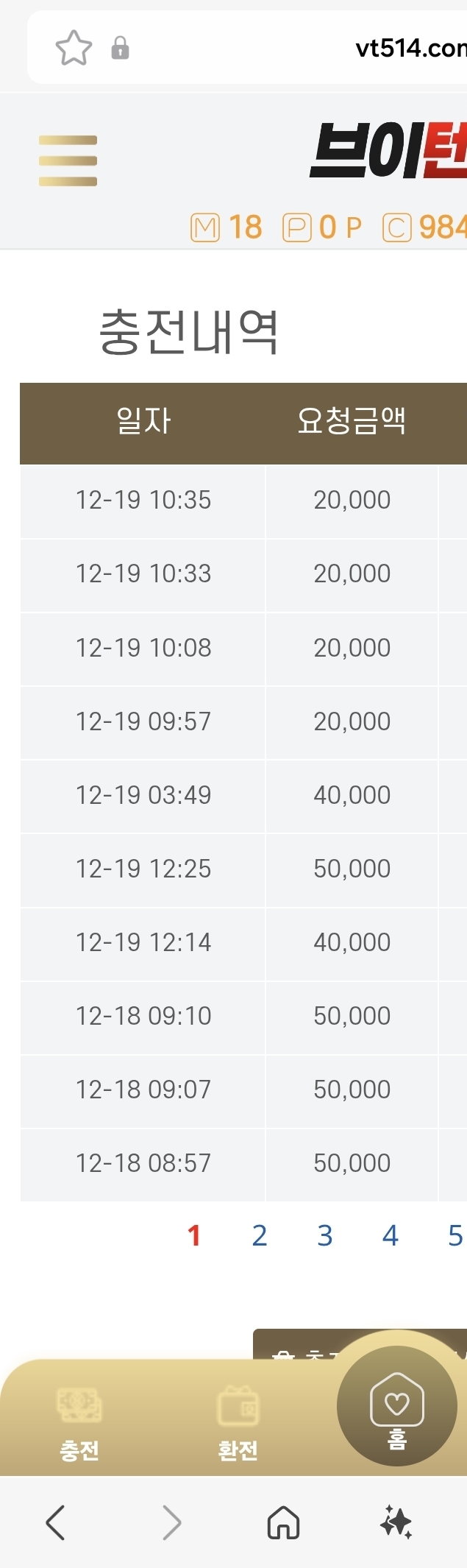Bookmark page with star icon
Screen dimensions: 467x1568
coord(74,49)
